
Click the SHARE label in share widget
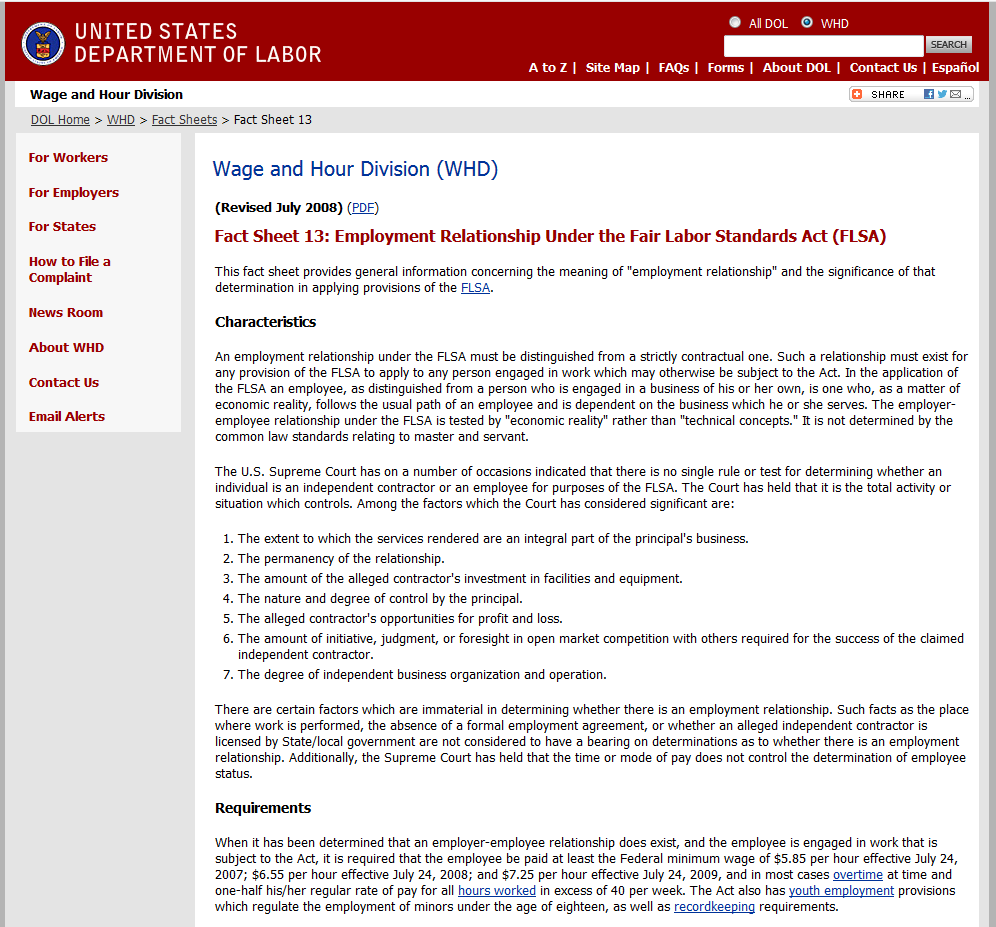pyautogui.click(x=887, y=94)
